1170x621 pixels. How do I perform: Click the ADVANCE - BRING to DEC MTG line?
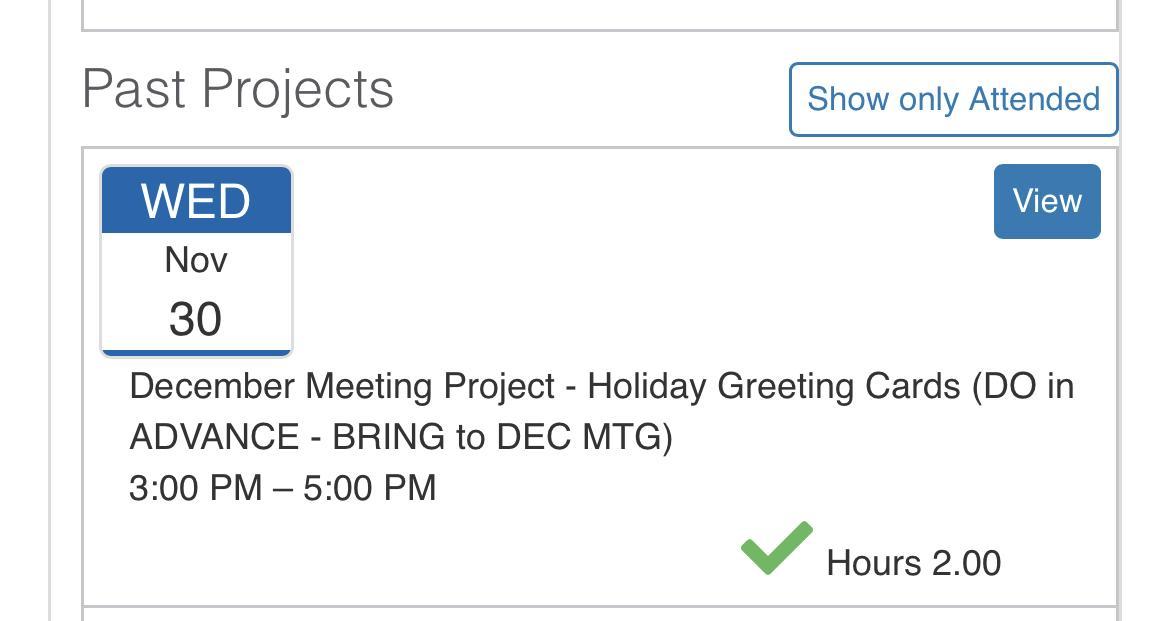pyautogui.click(x=401, y=437)
